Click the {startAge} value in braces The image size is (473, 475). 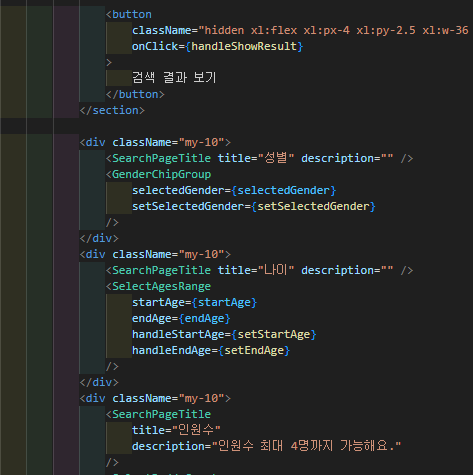[x=224, y=302]
